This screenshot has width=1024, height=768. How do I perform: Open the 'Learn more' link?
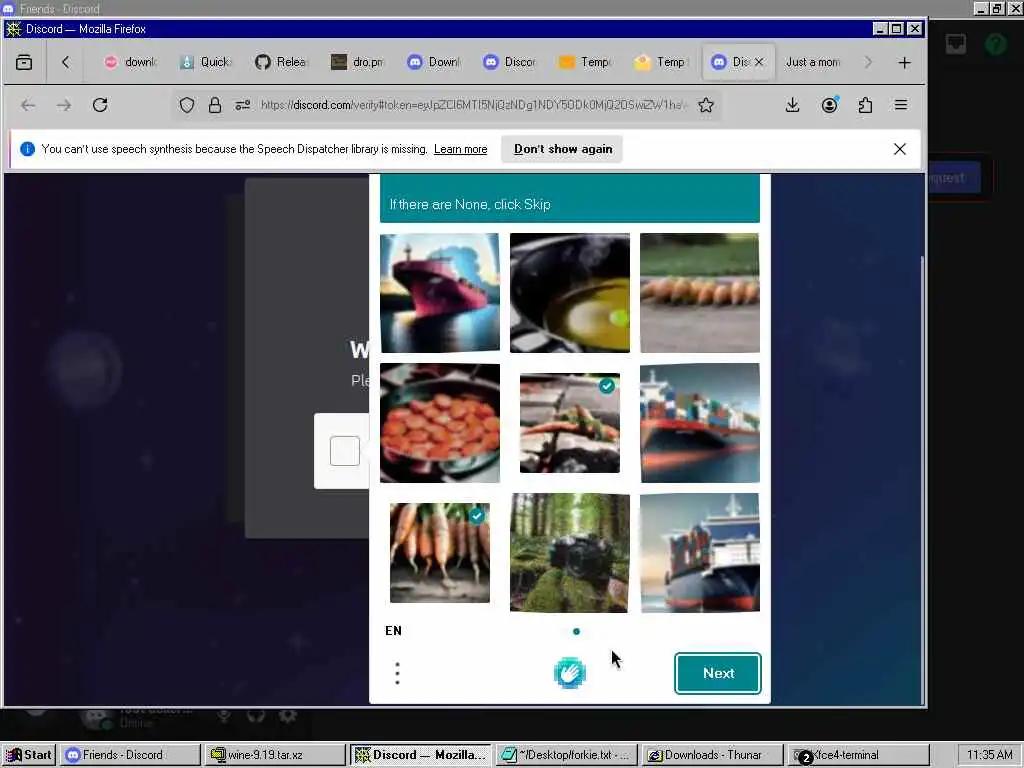point(460,149)
